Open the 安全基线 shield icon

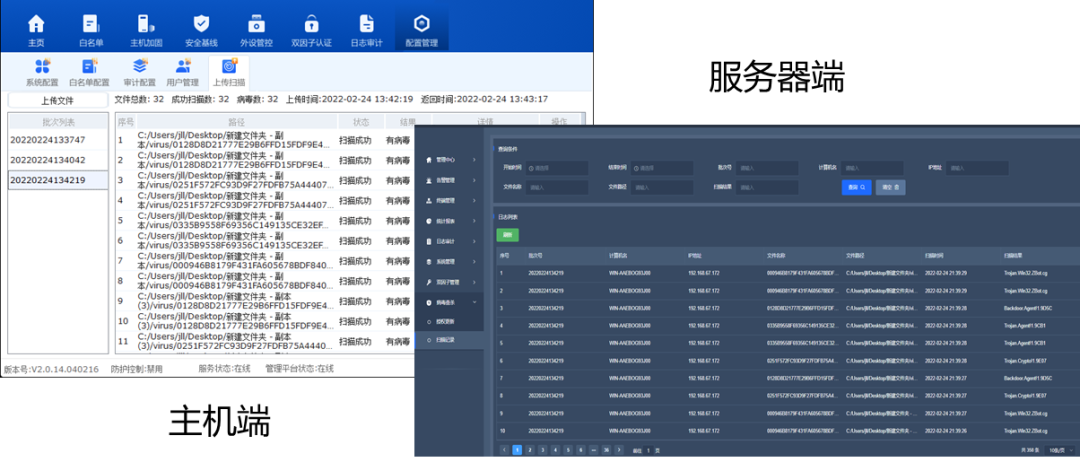click(x=201, y=28)
